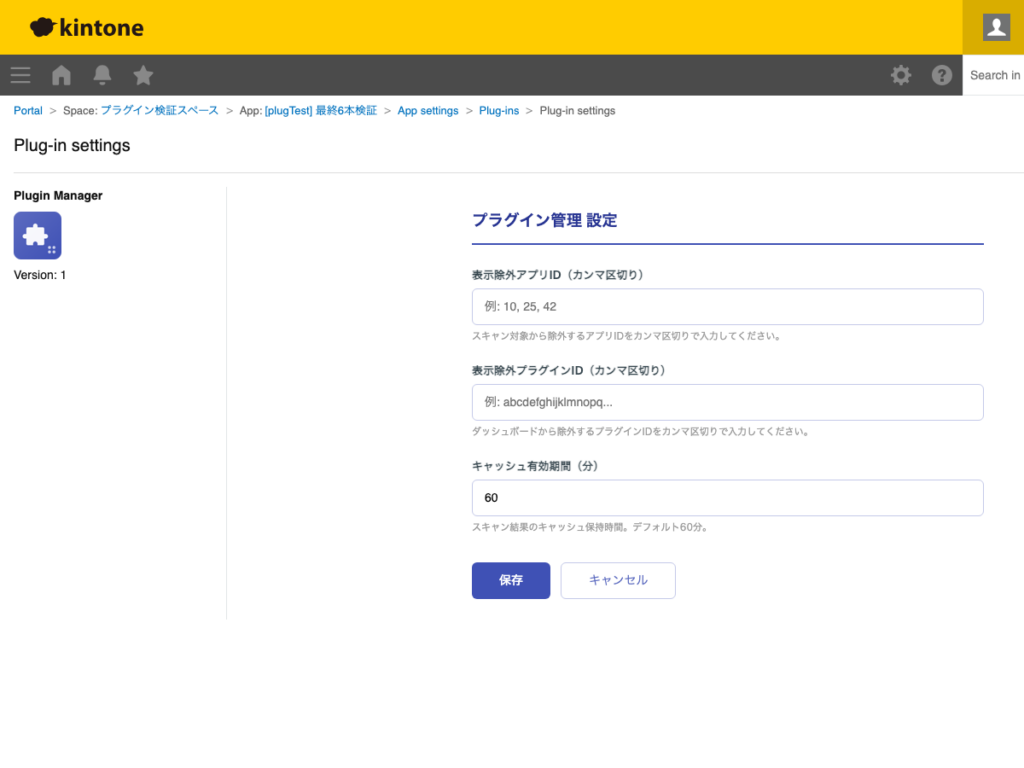
Task: Save settings with the 保存 button
Action: pos(510,580)
